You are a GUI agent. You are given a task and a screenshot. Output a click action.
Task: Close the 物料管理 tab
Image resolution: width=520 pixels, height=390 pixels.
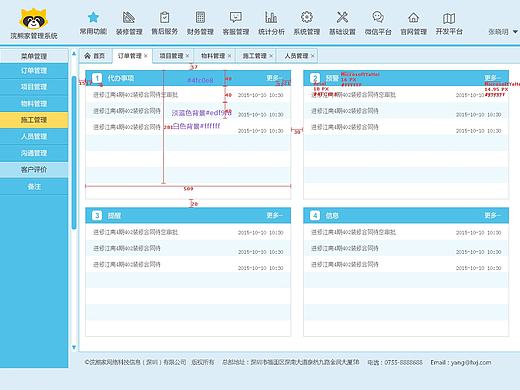tap(229, 56)
